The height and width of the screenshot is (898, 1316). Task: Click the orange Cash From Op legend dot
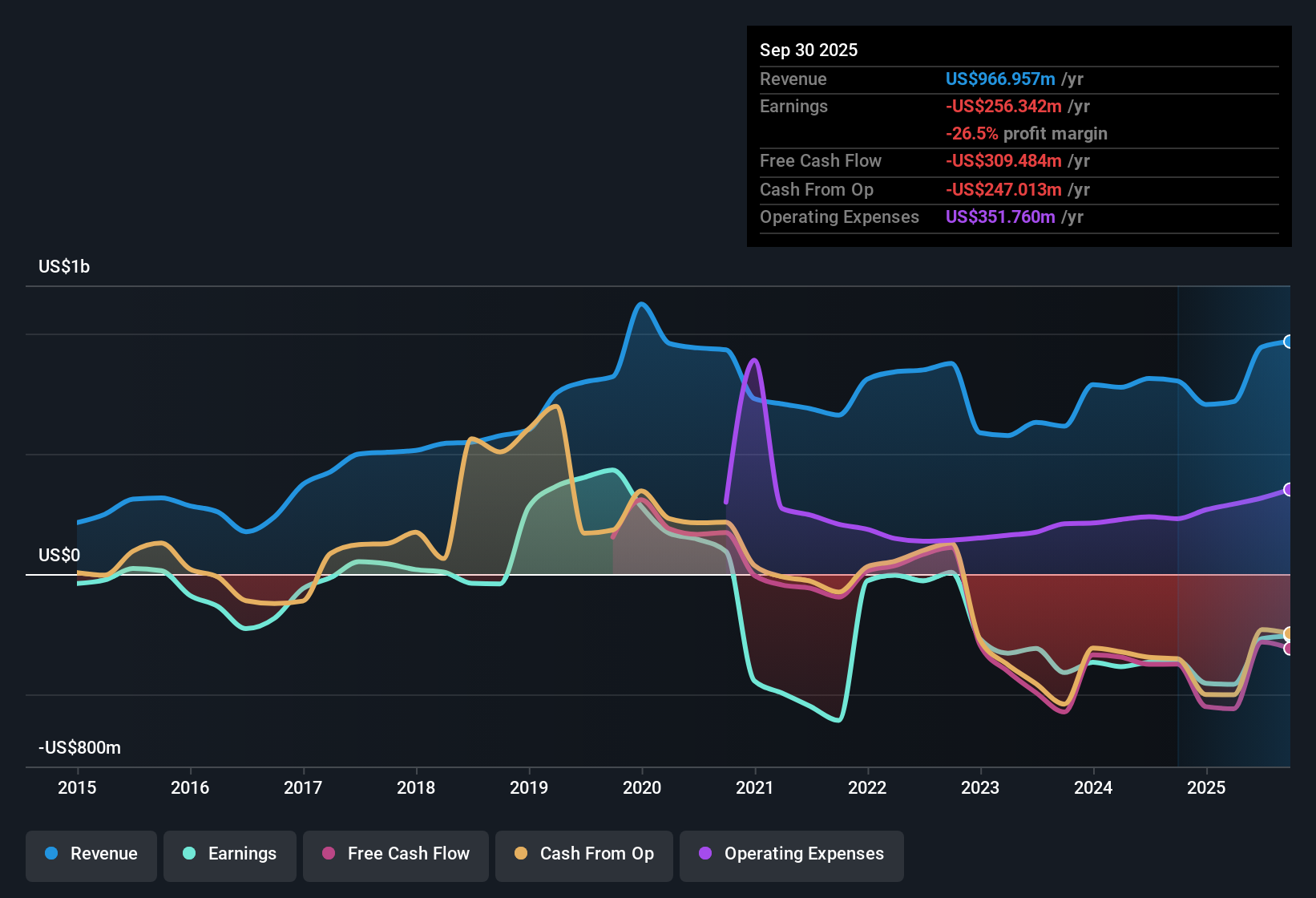coord(521,854)
